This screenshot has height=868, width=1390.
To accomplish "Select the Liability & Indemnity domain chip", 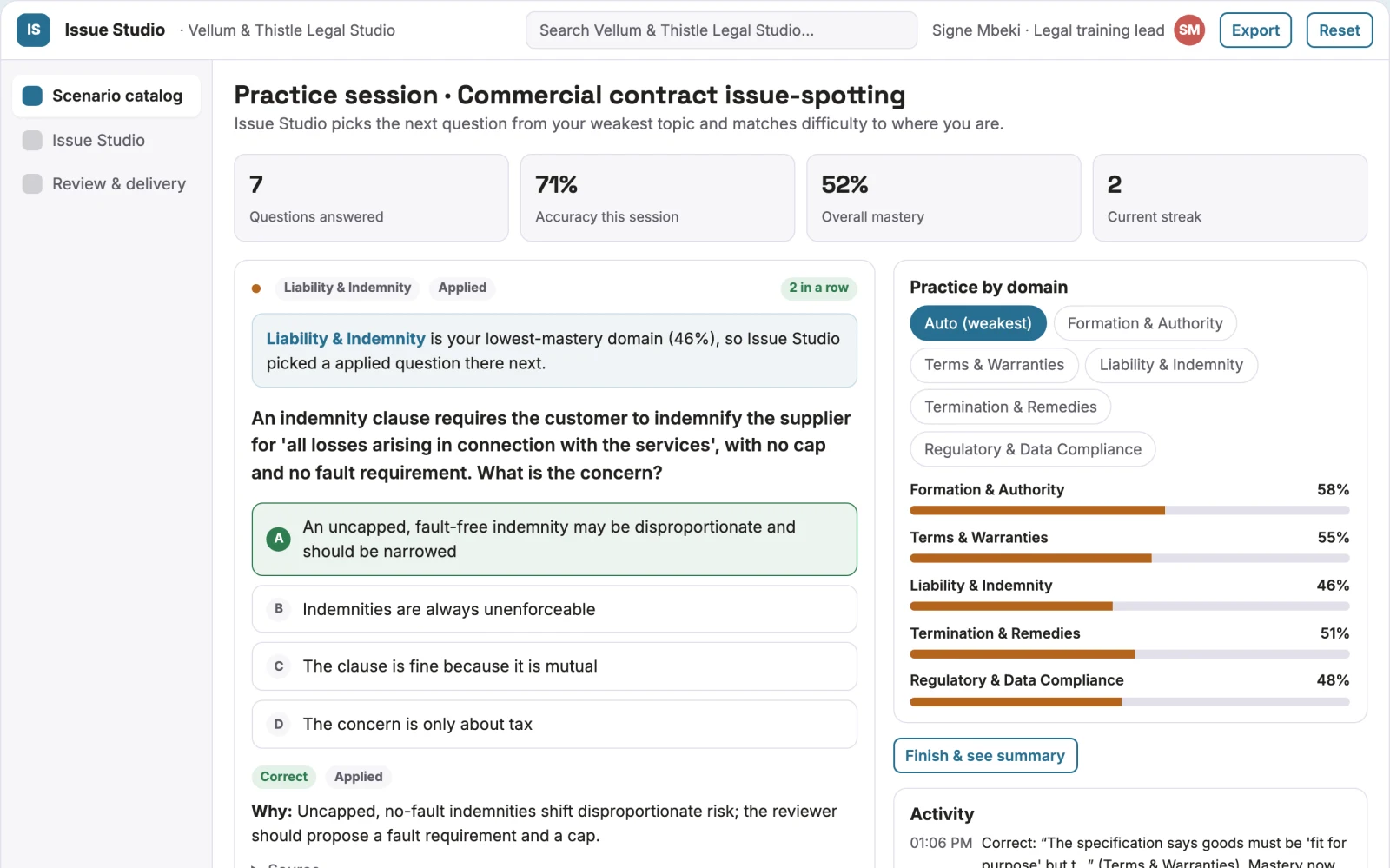I will [1171, 365].
